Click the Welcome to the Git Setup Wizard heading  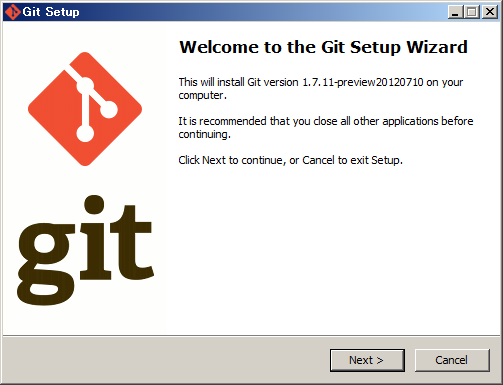323,47
